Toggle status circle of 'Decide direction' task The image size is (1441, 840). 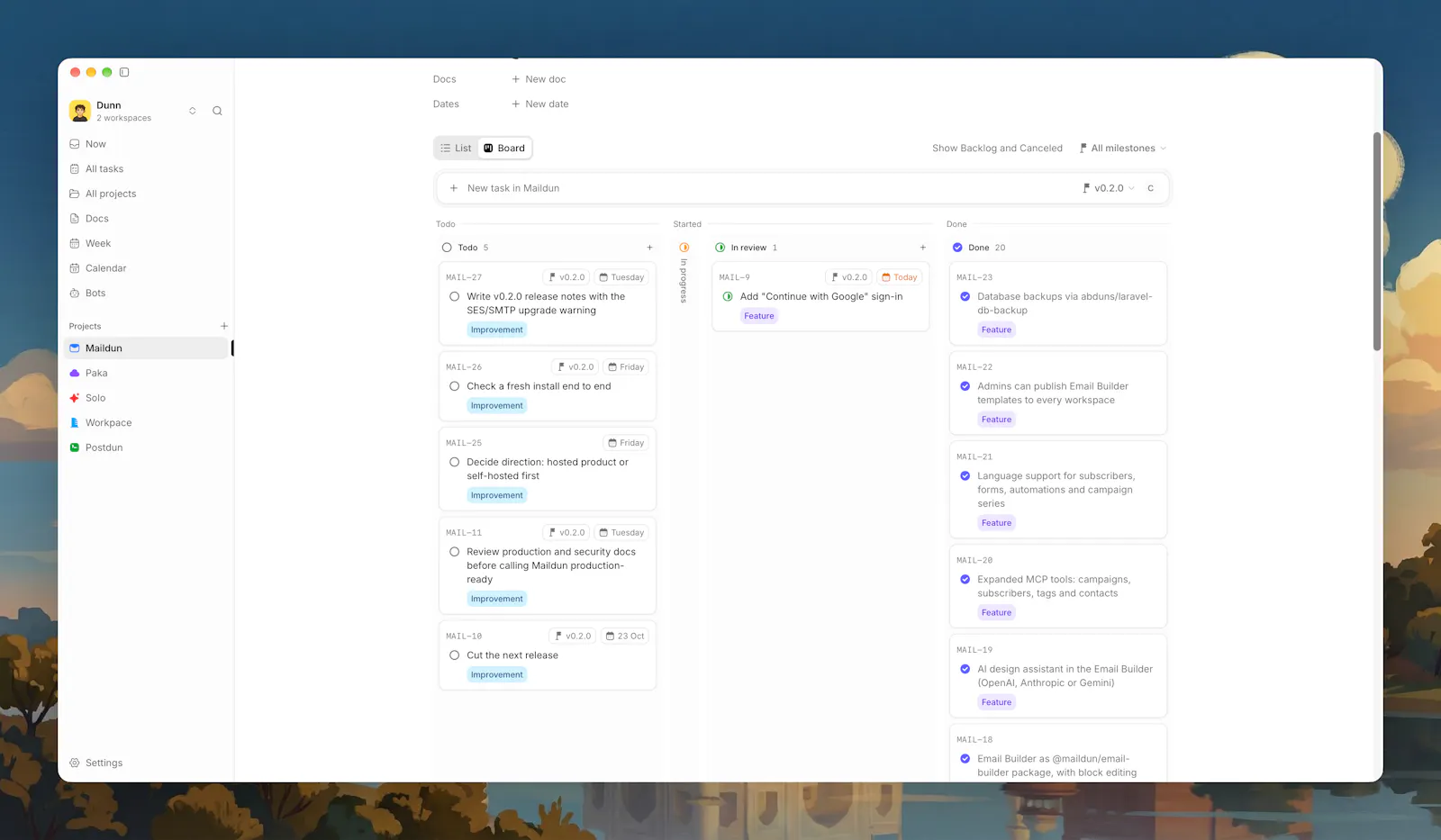click(455, 462)
